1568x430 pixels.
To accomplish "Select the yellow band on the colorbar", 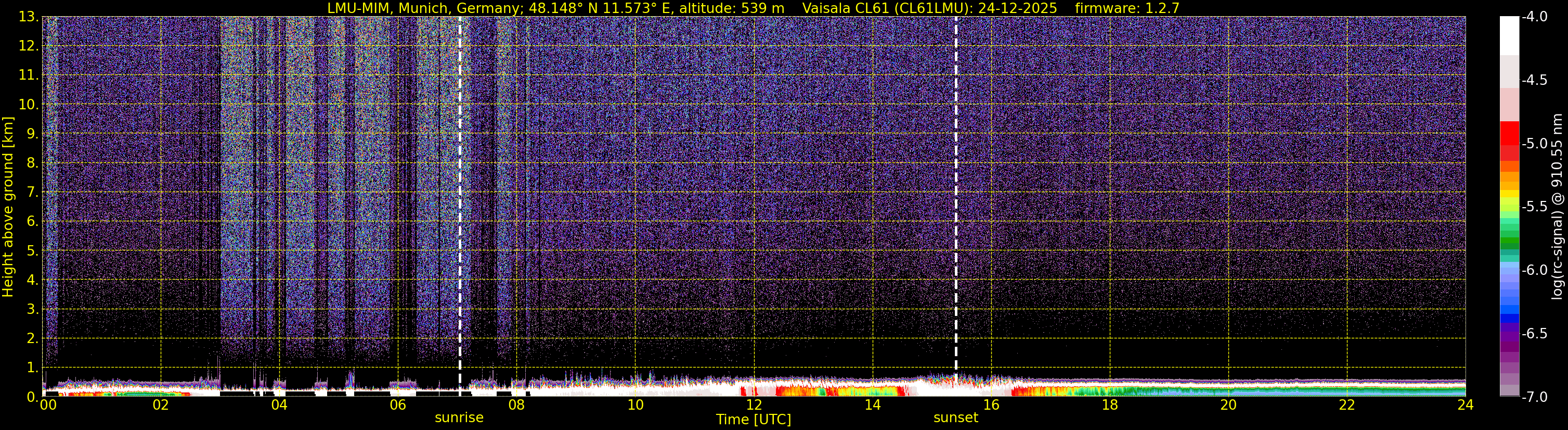I will (x=1509, y=194).
